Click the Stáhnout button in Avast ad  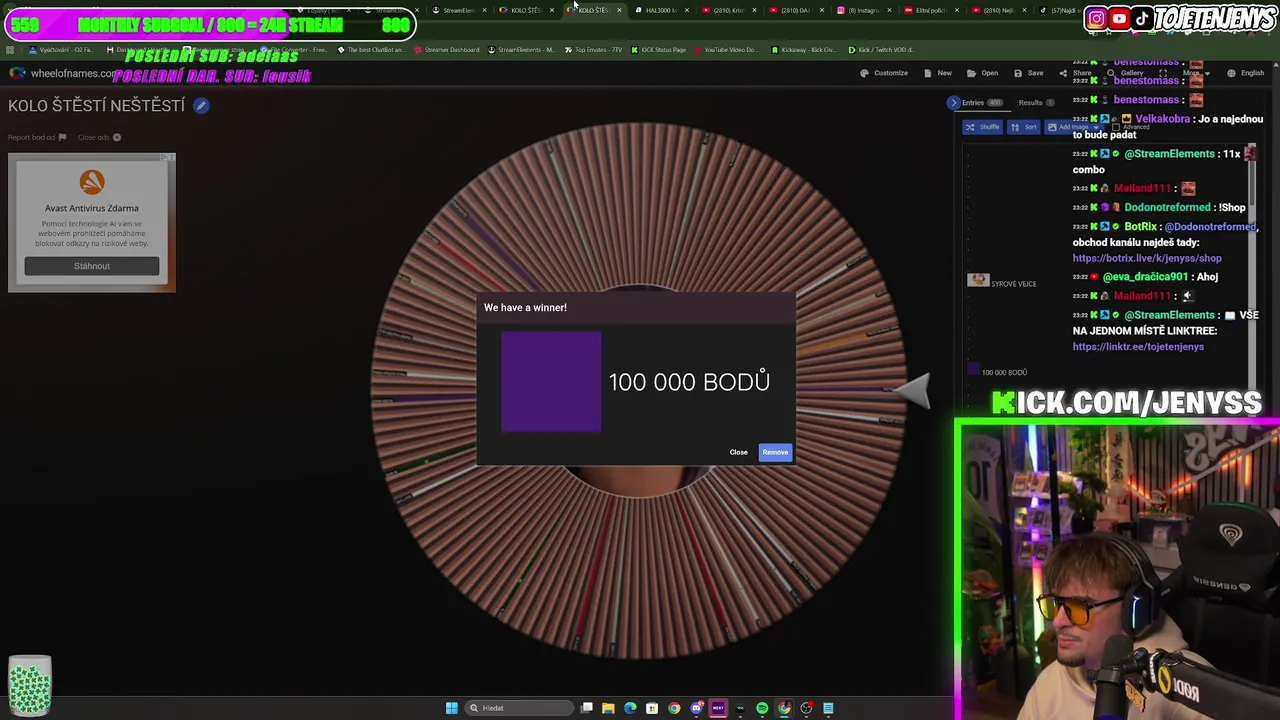92,266
